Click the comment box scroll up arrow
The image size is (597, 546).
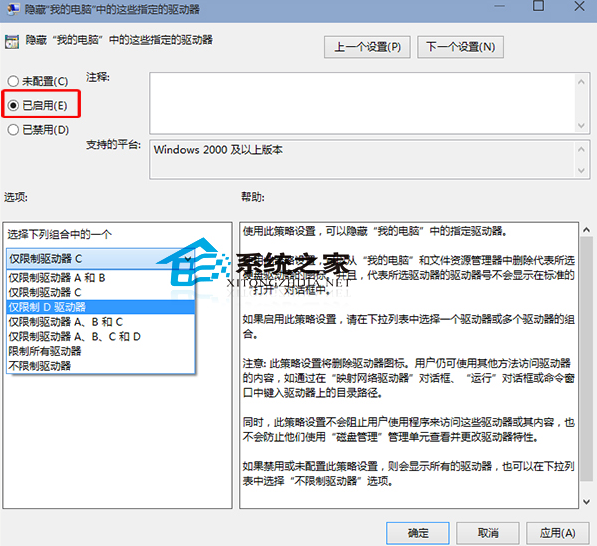(x=581, y=82)
